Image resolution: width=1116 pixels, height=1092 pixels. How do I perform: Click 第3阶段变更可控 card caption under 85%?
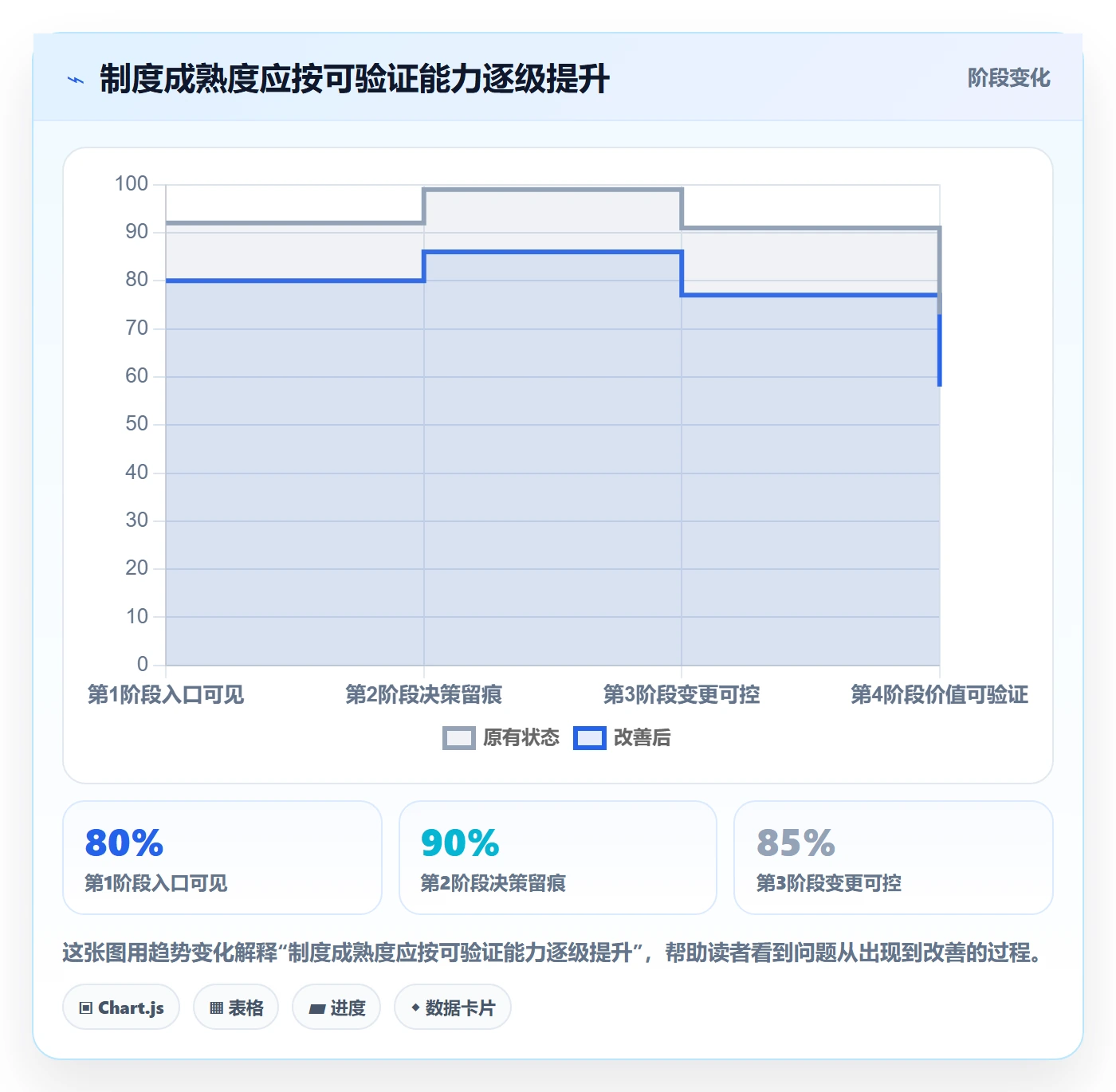tap(828, 883)
